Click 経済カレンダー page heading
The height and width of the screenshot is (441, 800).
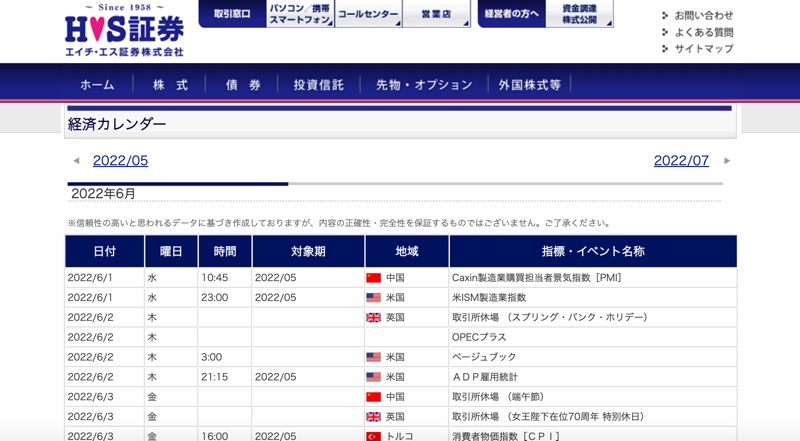click(x=117, y=124)
